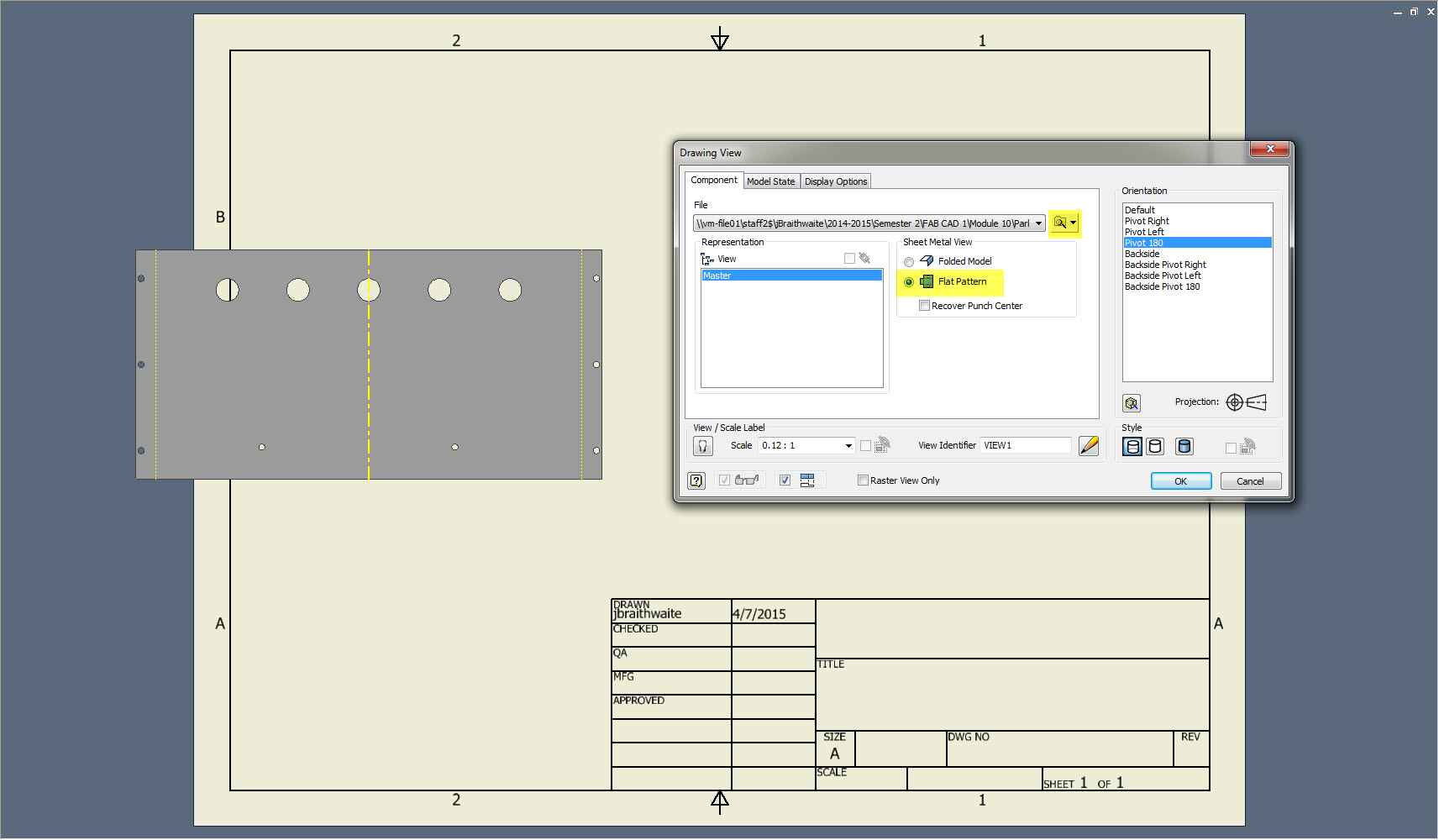
Task: Enable Recover Punch Center checkbox
Action: coord(924,306)
